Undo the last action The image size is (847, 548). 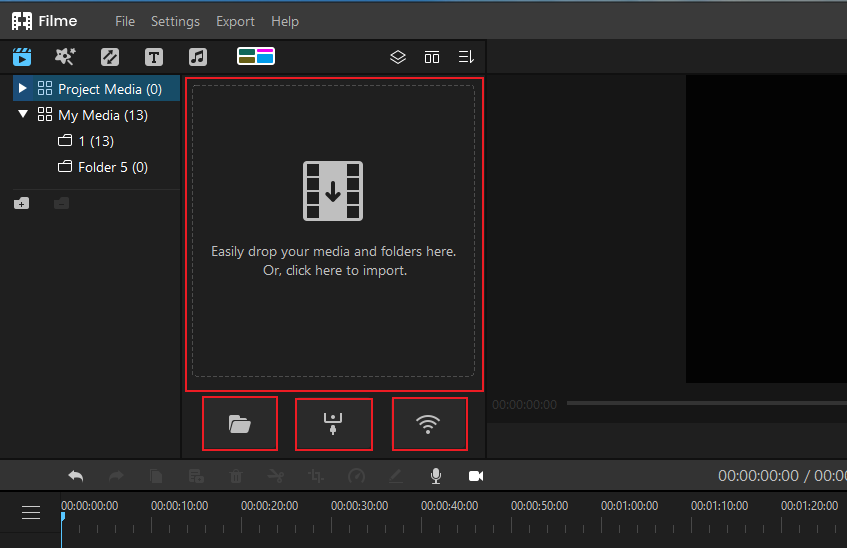[76, 476]
